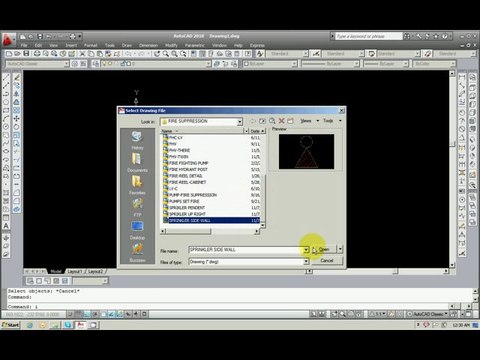Click Create New Folder icon in dialog
Image resolution: width=480 pixels, height=360 pixels.
[x=290, y=121]
